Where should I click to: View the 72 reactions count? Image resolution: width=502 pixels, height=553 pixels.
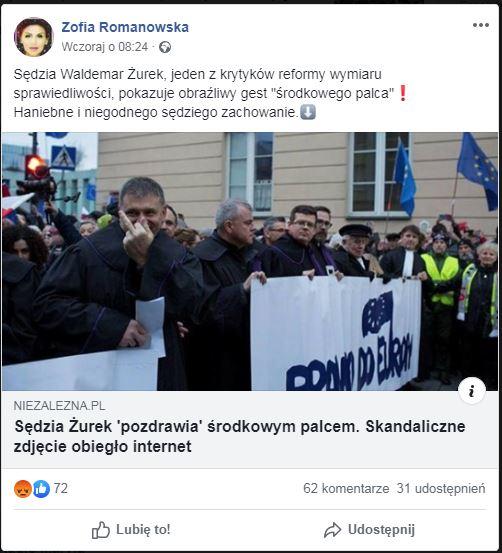(x=61, y=489)
